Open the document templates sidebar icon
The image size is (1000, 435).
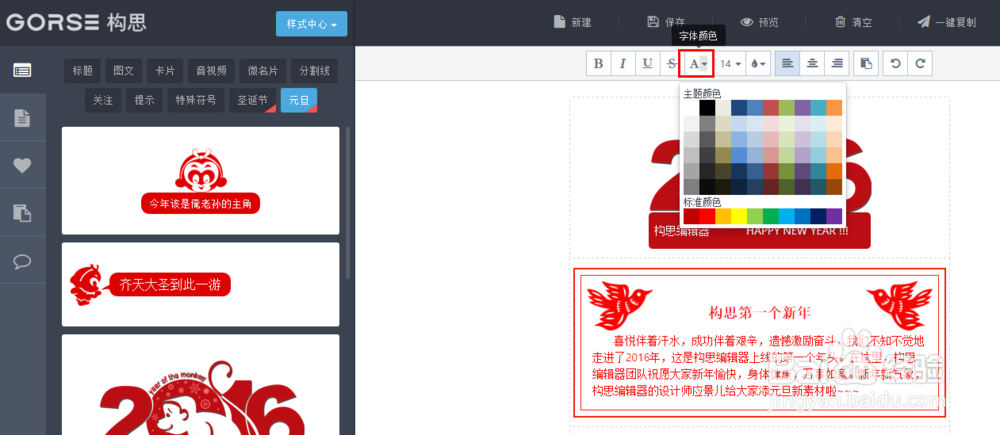[x=22, y=117]
